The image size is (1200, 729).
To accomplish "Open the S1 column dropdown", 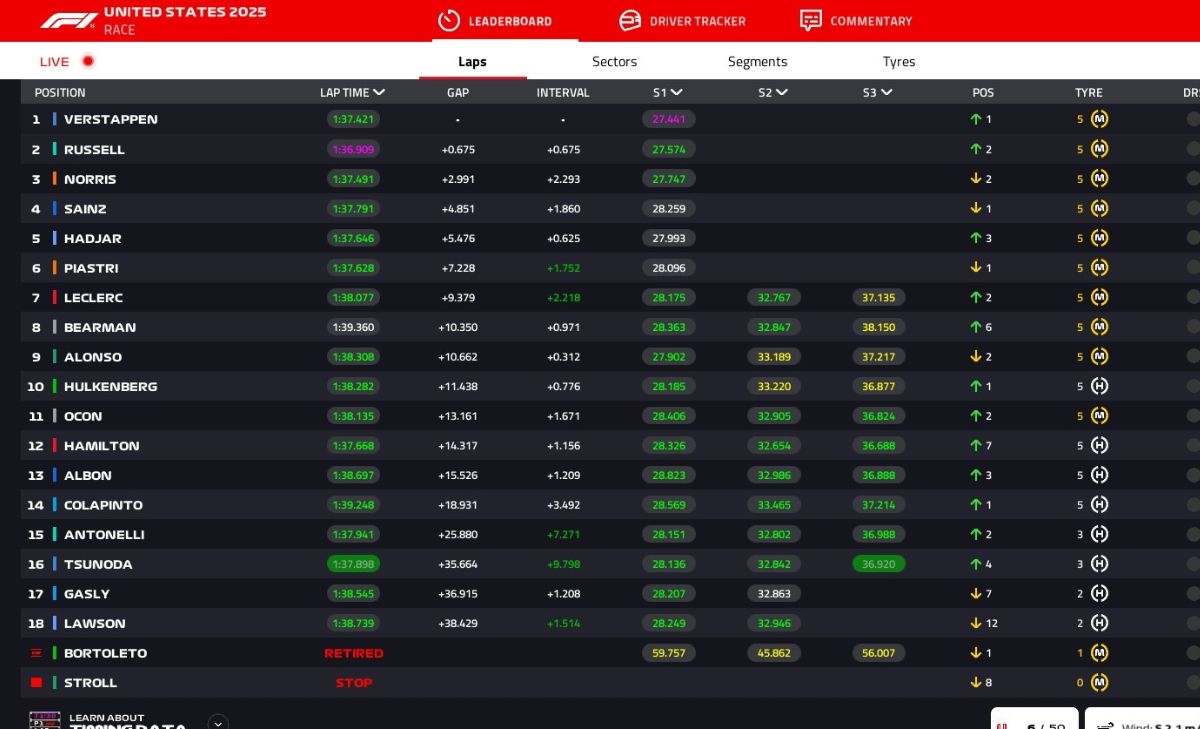I will pos(677,93).
